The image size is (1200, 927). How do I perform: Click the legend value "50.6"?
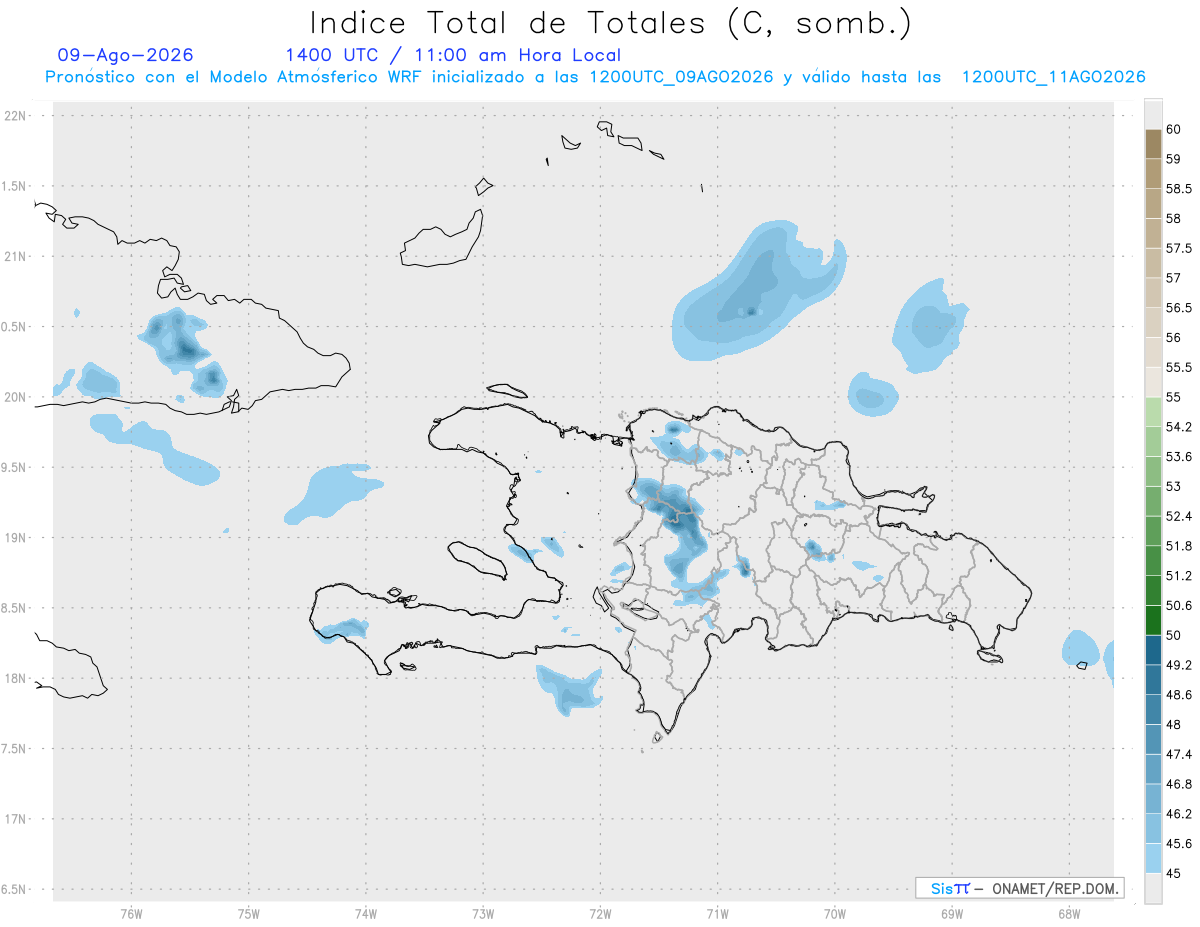click(x=1178, y=605)
